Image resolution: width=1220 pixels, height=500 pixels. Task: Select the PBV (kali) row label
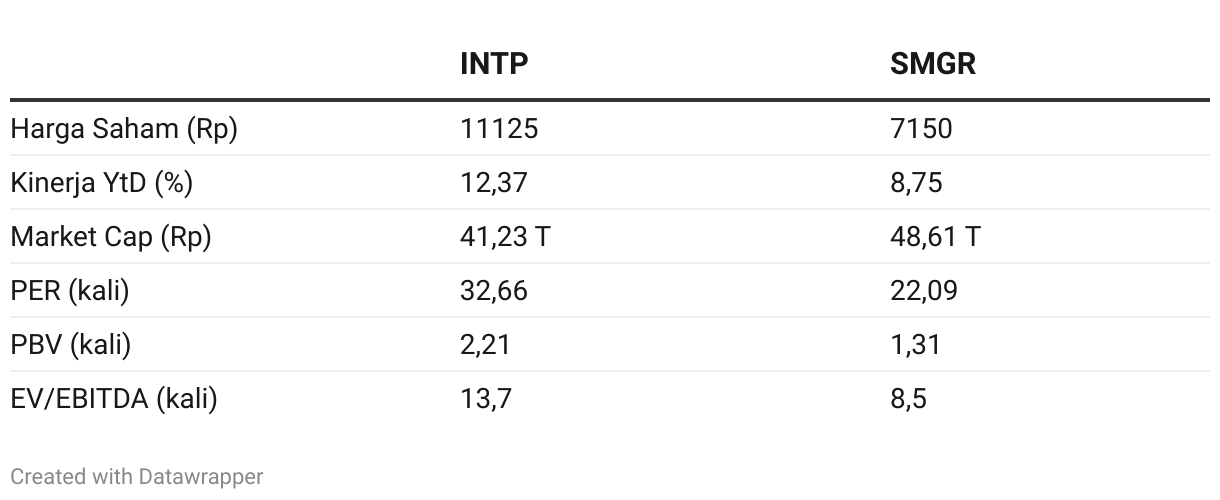coord(71,345)
